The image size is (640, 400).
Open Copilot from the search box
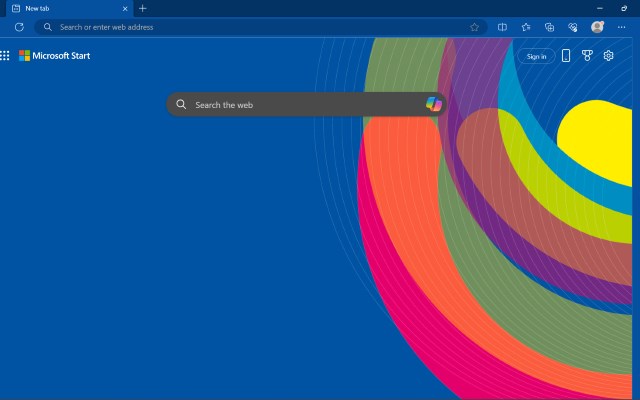(x=433, y=104)
